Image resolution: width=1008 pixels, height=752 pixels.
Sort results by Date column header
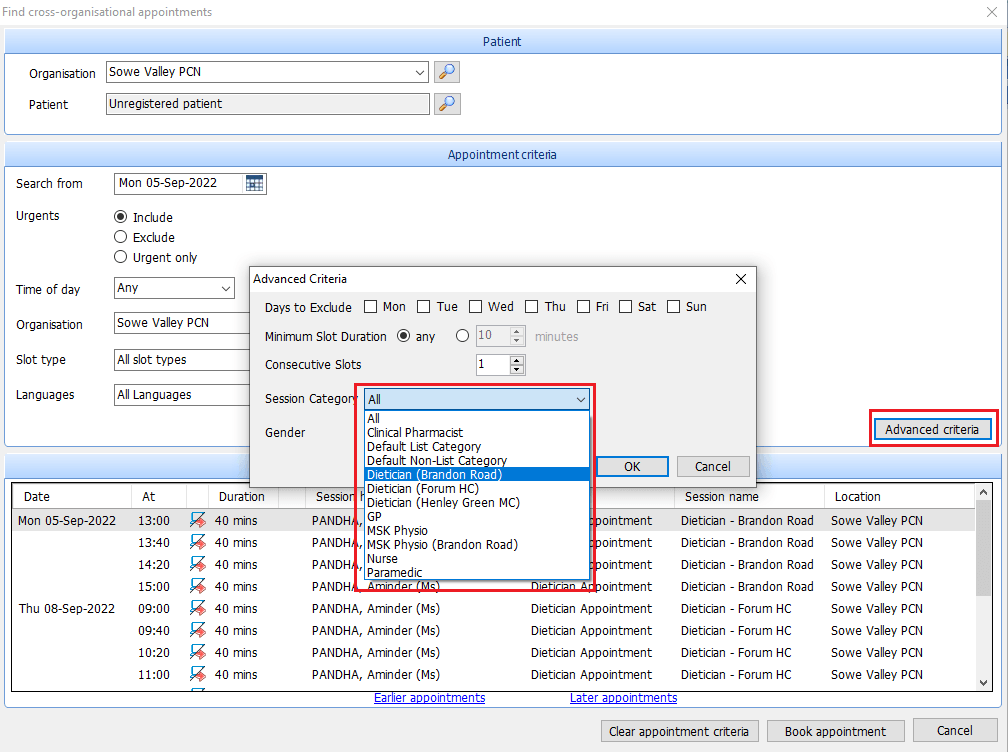coord(72,496)
